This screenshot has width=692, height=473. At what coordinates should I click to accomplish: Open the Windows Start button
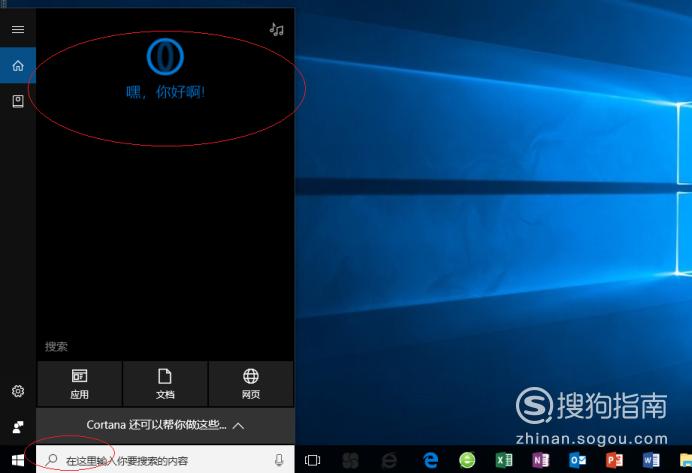18,460
